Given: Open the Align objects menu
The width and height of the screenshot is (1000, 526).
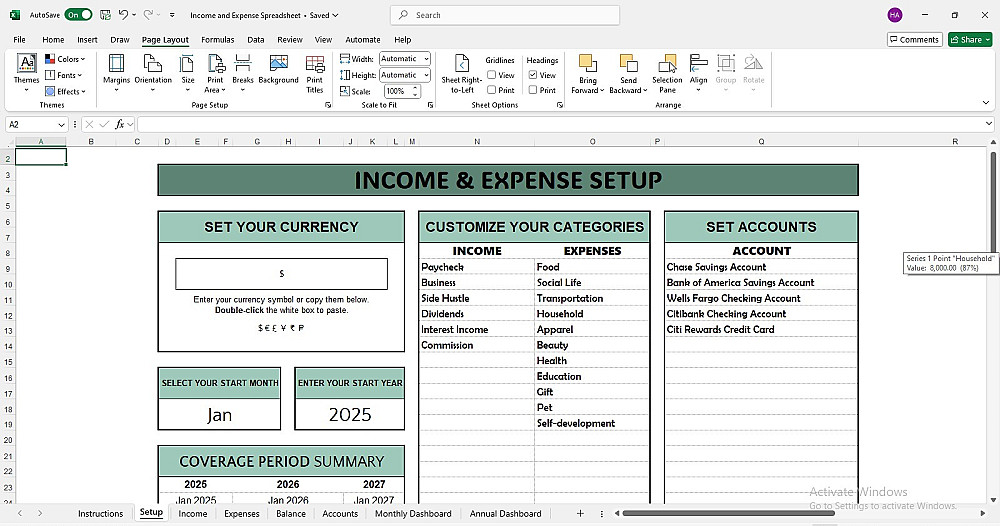Looking at the screenshot, I should pos(698,73).
